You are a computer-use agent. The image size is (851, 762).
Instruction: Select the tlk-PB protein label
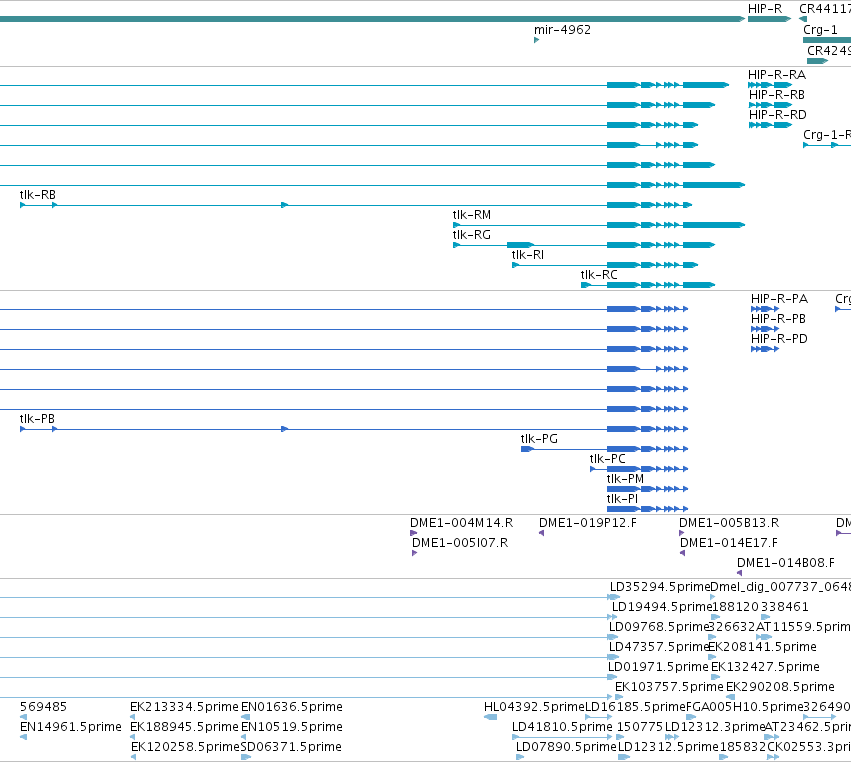click(x=37, y=418)
